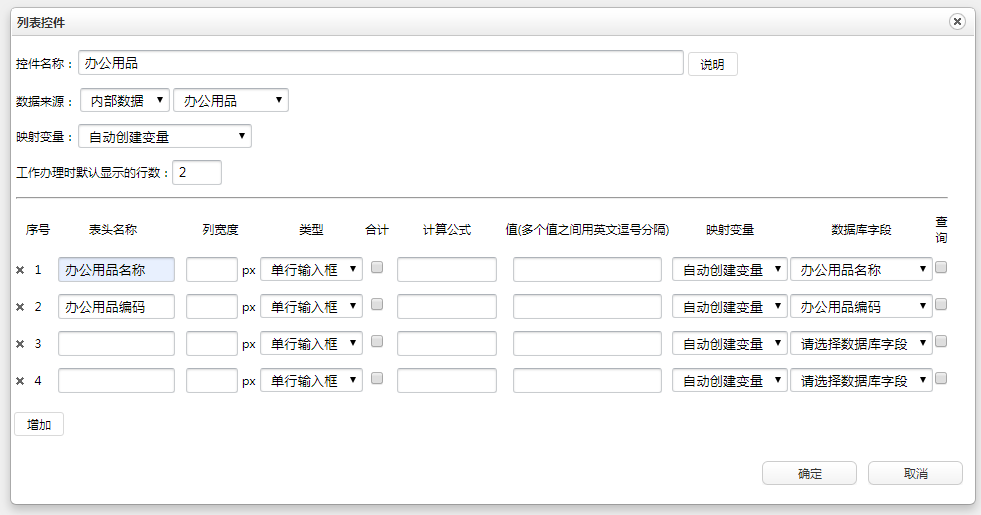Close the 列表控件 dialog
The height and width of the screenshot is (515, 981).
click(957, 21)
